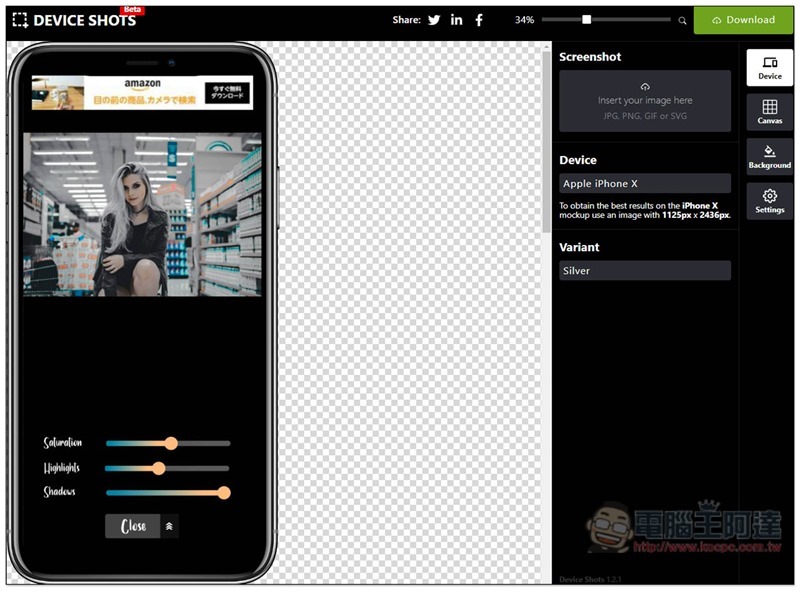
Task: Click the Insert your image here area
Action: [x=645, y=101]
